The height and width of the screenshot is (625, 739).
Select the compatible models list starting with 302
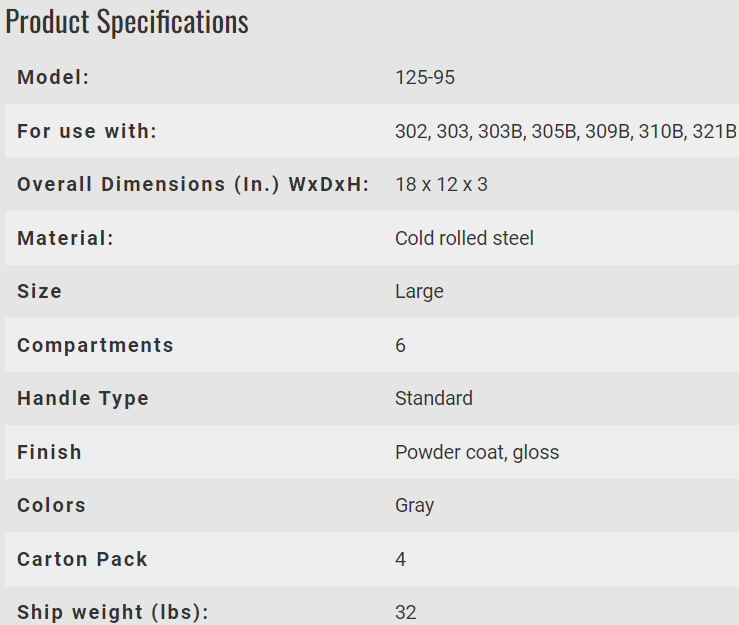567,131
